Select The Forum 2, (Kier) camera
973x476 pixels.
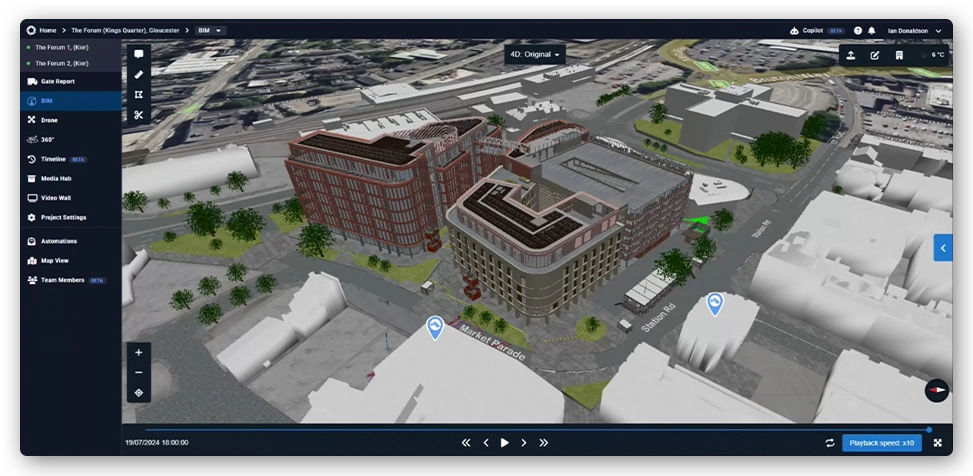tap(71, 63)
